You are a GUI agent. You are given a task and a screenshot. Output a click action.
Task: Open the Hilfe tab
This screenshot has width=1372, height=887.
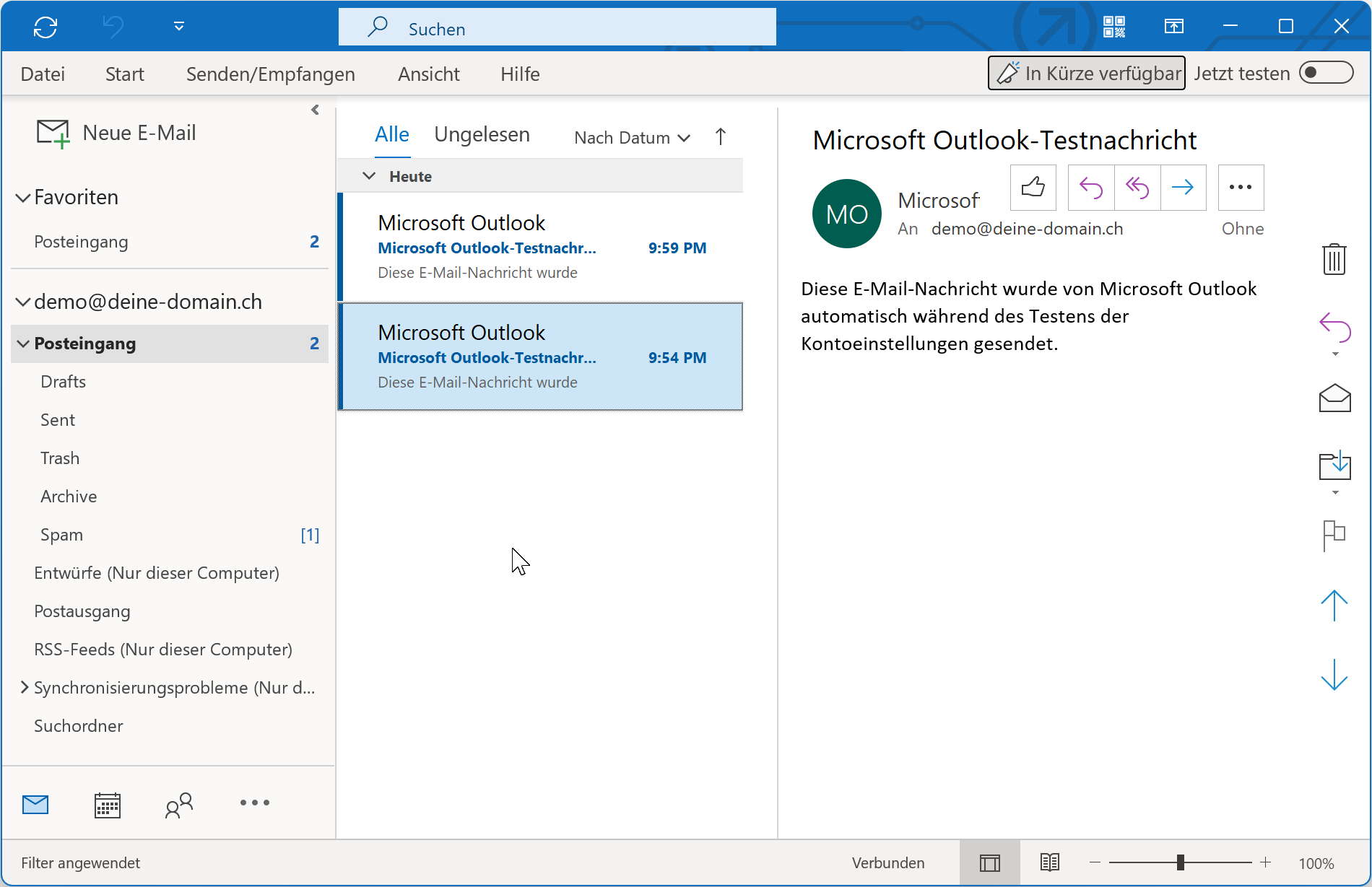pos(520,74)
